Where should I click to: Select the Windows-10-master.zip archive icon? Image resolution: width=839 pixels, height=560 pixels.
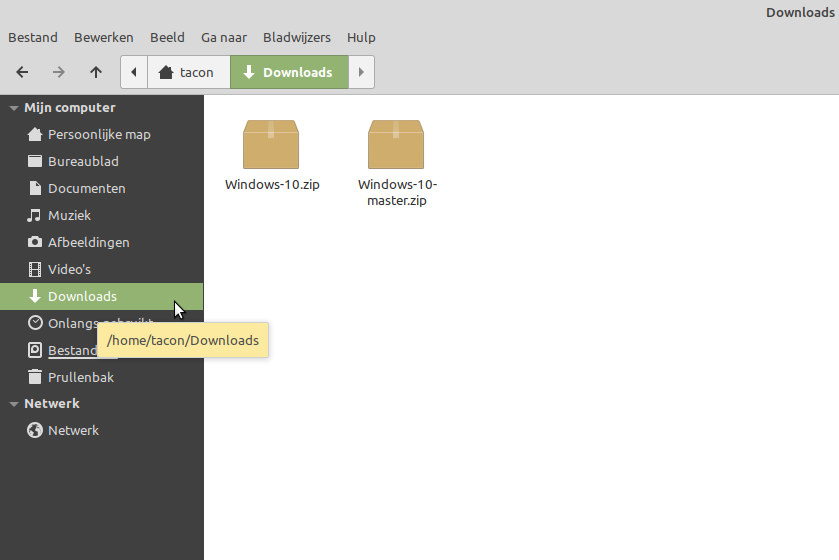(x=396, y=144)
